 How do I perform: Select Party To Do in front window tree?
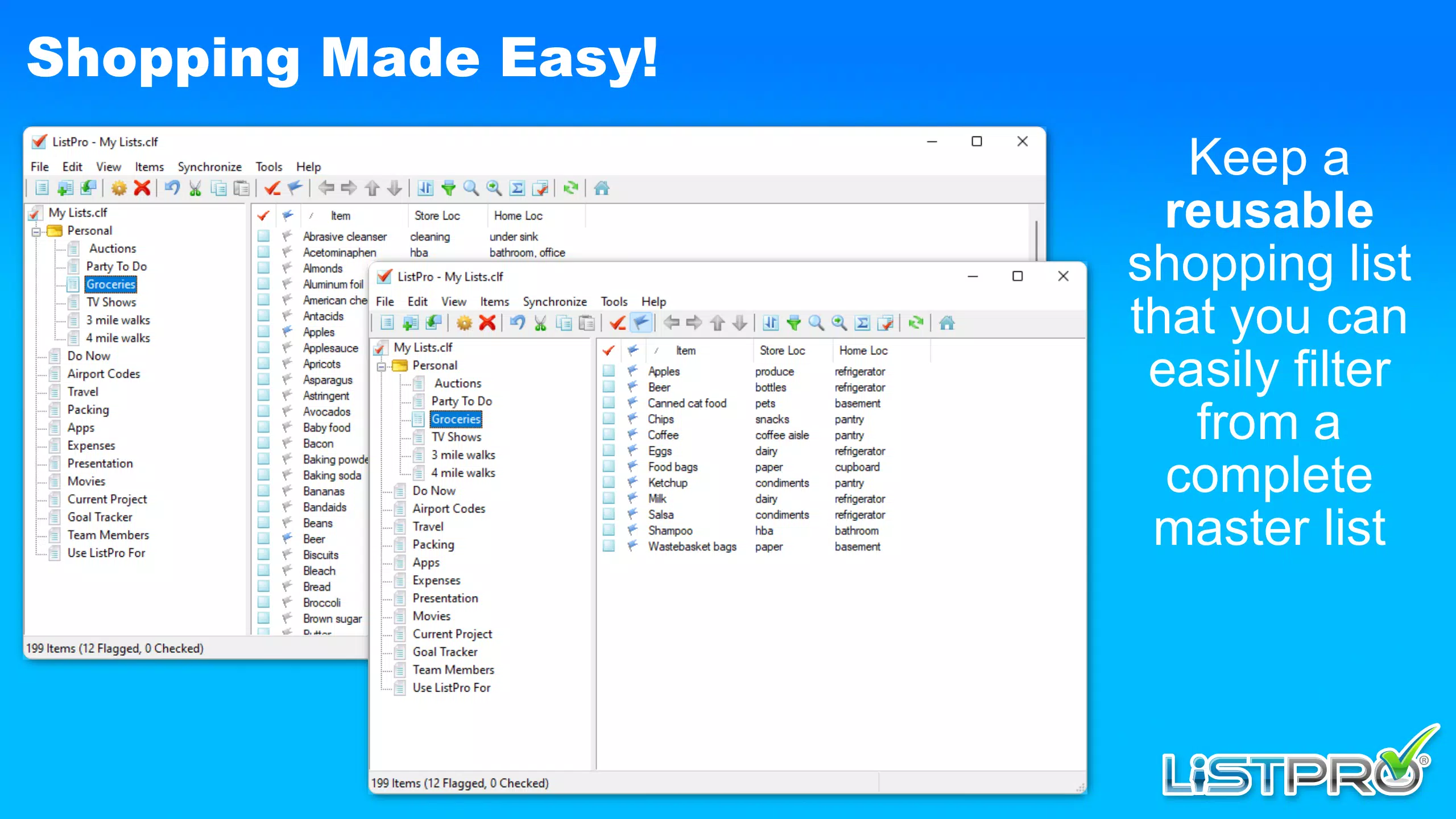(461, 401)
